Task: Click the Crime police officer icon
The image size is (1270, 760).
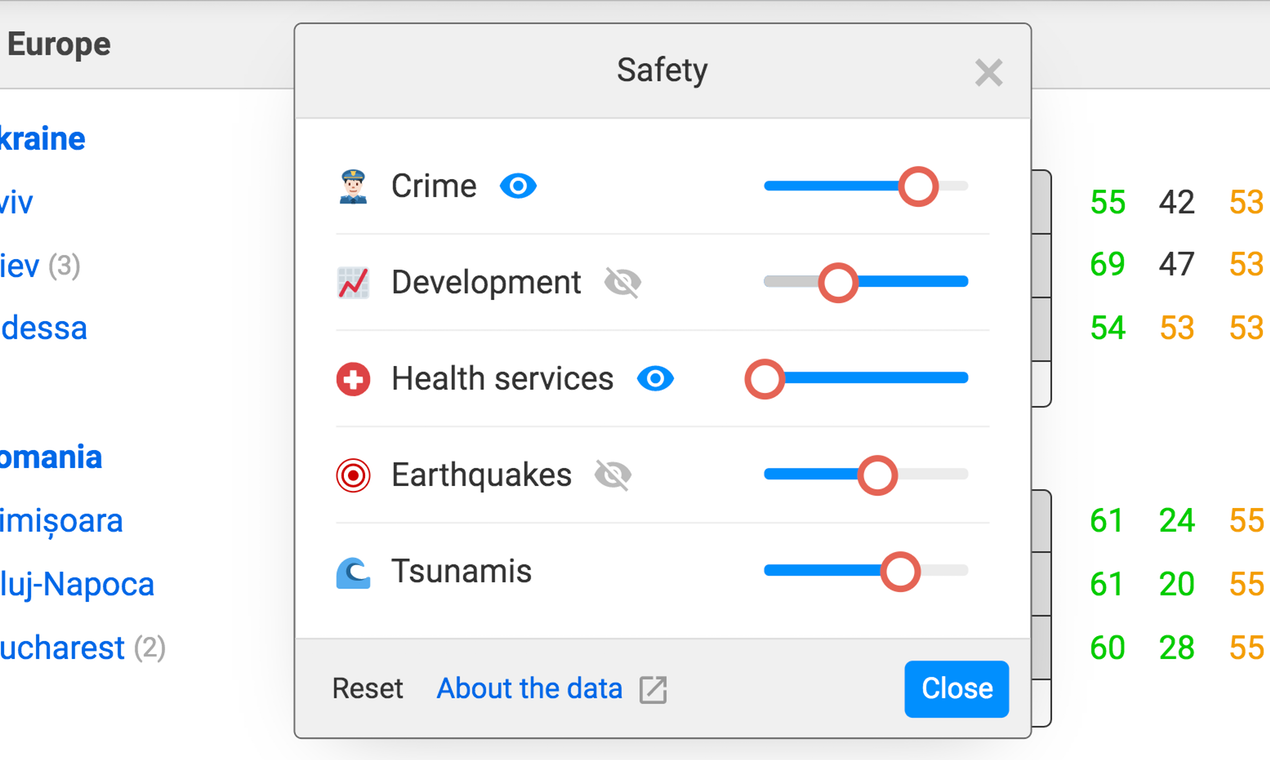Action: (x=353, y=186)
